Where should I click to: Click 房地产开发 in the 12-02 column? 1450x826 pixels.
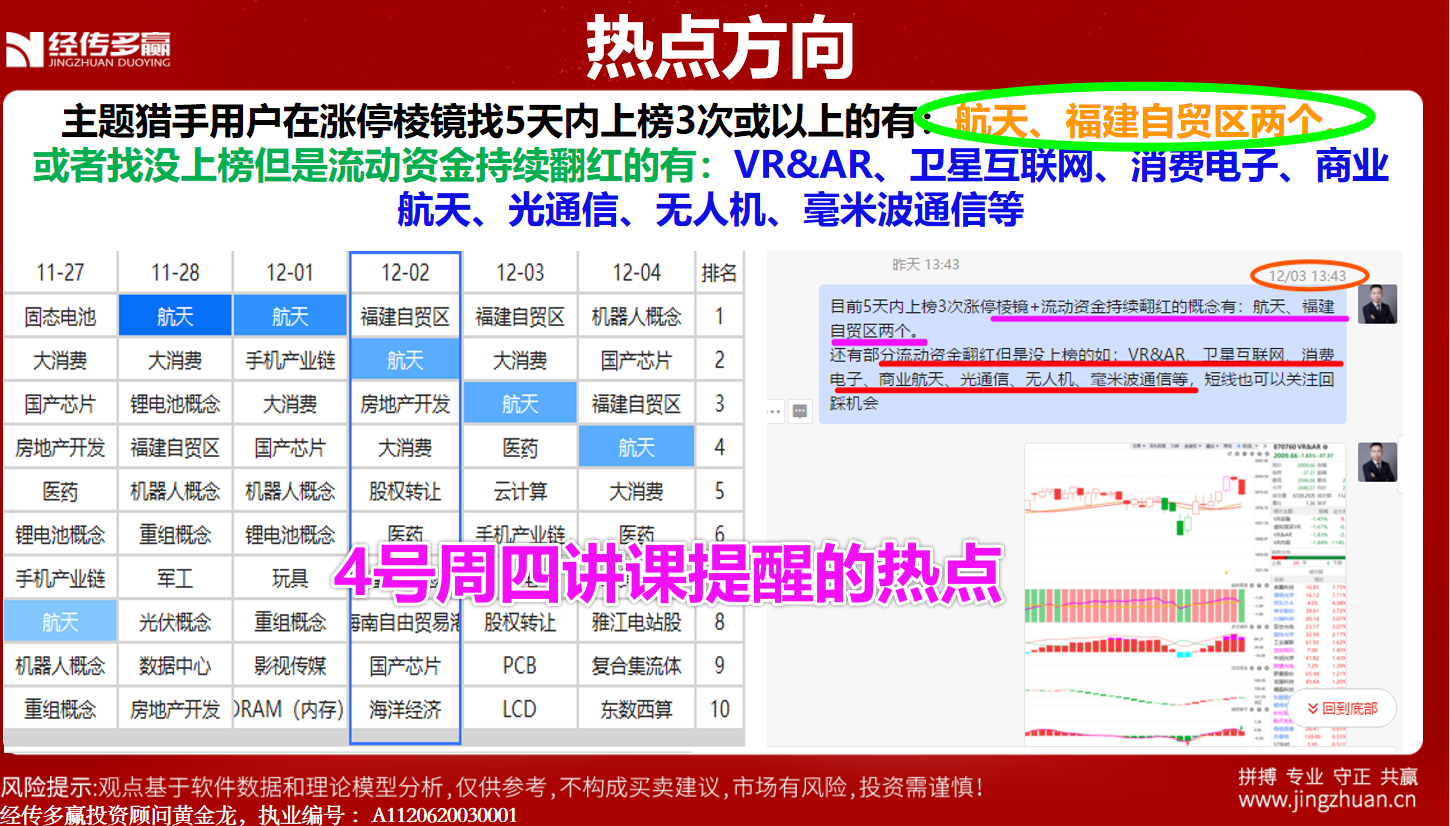point(405,404)
